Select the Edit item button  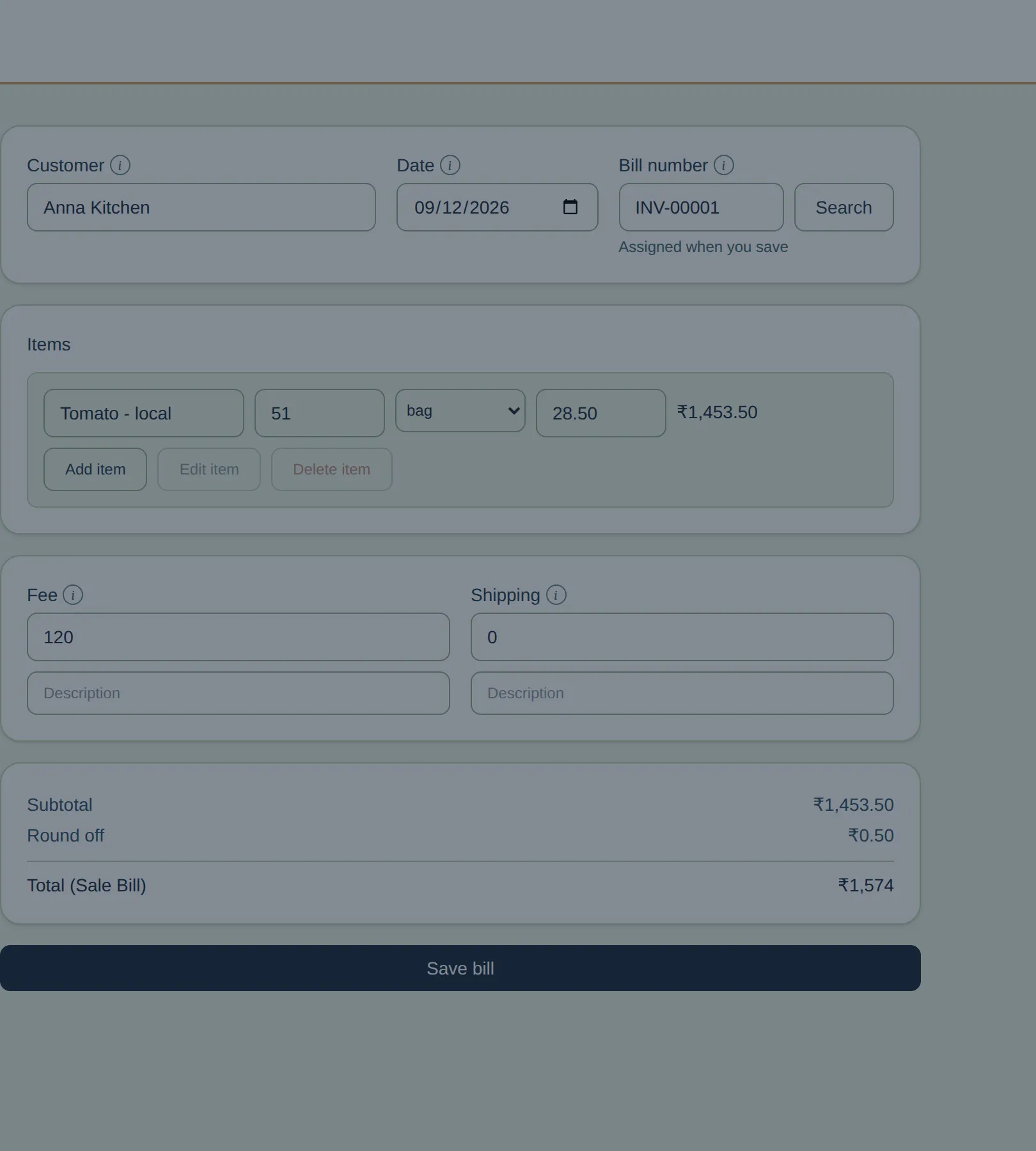click(x=209, y=469)
